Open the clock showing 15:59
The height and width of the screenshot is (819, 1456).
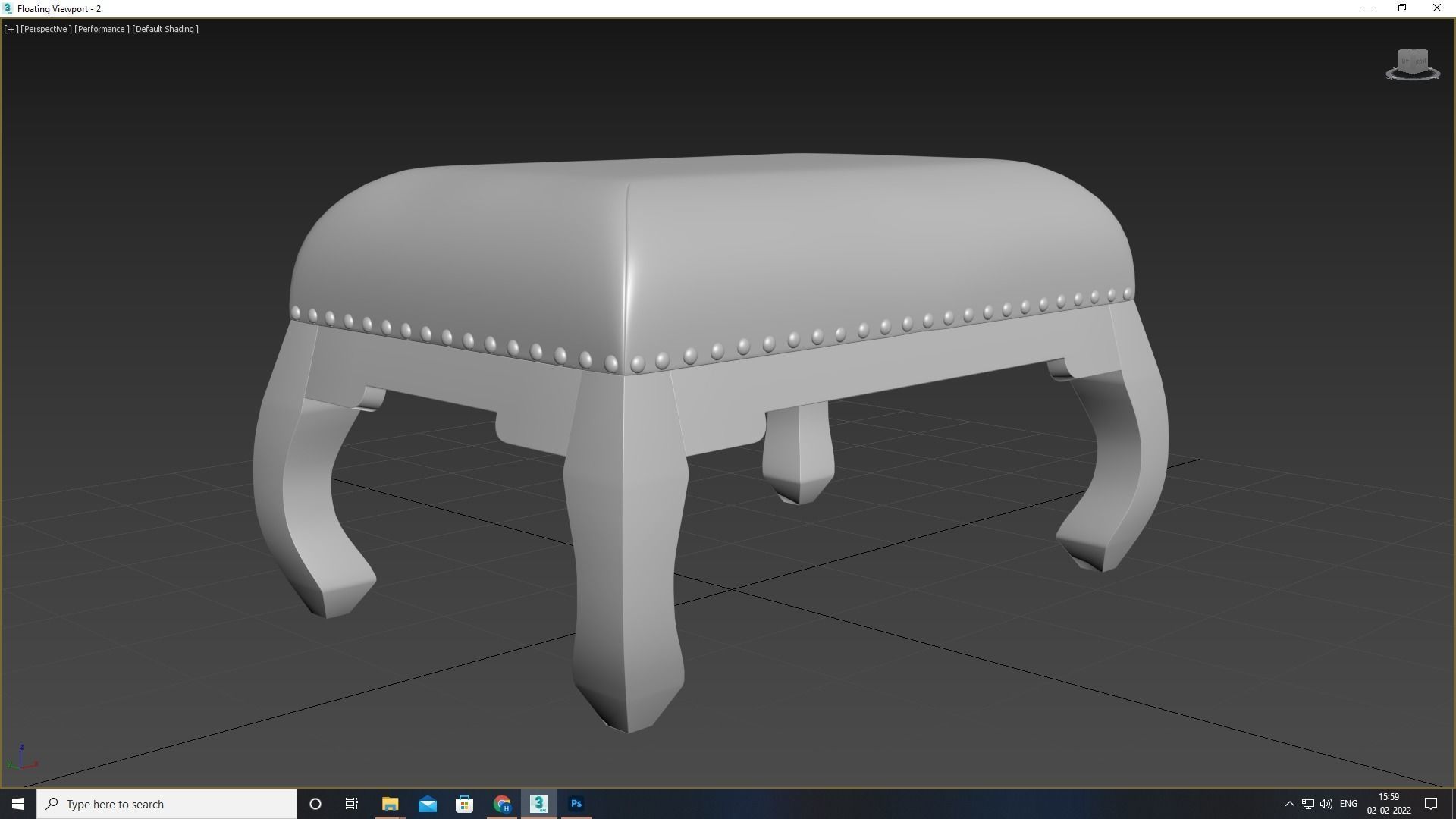tap(1389, 804)
